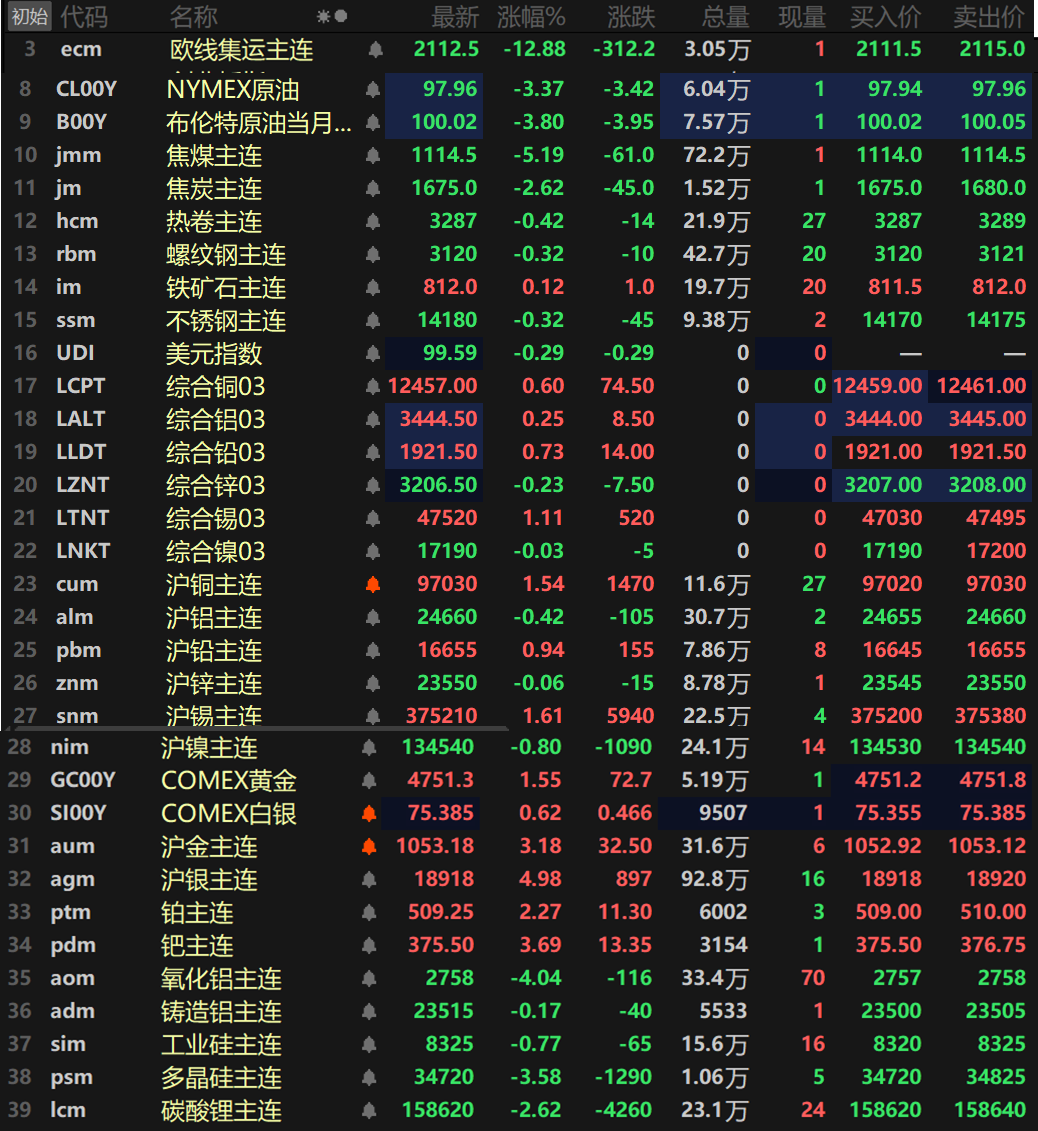Select the 铁矿石主连 row name
This screenshot has width=1038, height=1131.
click(226, 288)
